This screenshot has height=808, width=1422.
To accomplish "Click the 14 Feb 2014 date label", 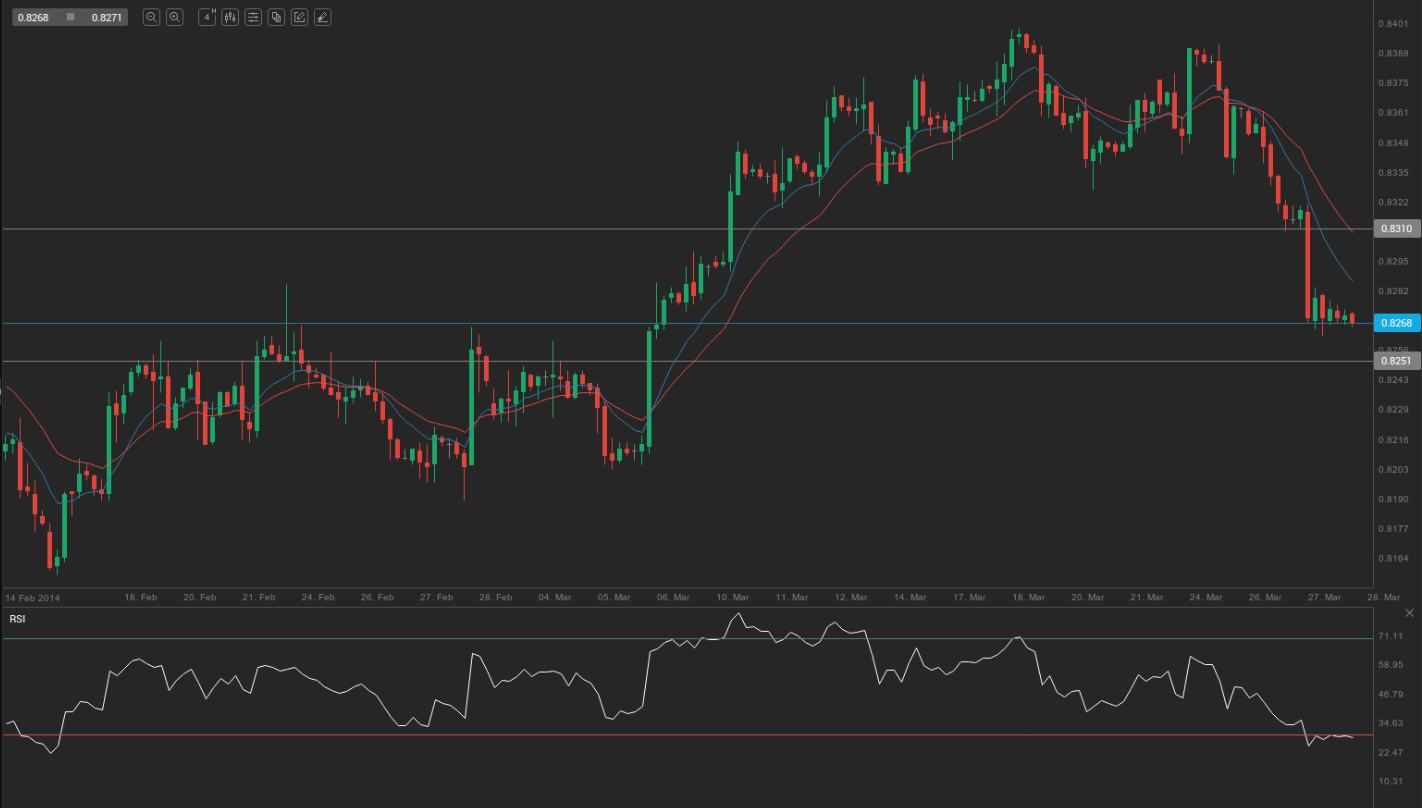I will [33, 597].
